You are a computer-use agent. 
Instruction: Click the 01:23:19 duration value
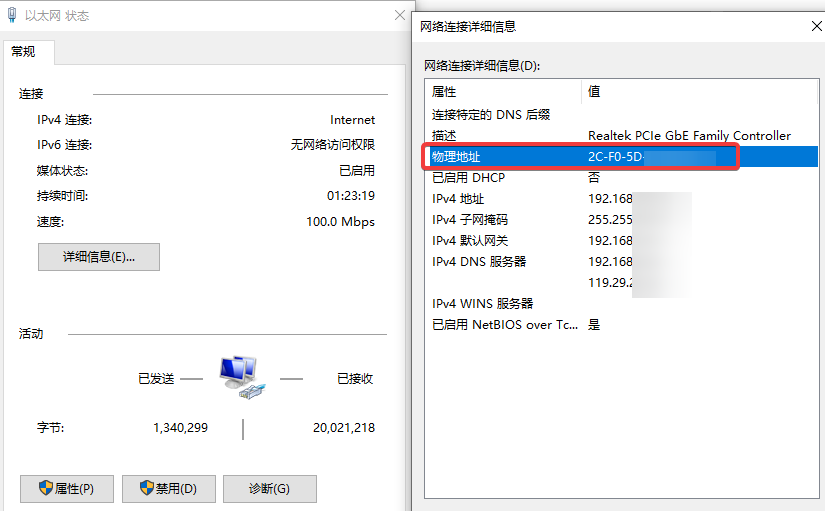351,196
